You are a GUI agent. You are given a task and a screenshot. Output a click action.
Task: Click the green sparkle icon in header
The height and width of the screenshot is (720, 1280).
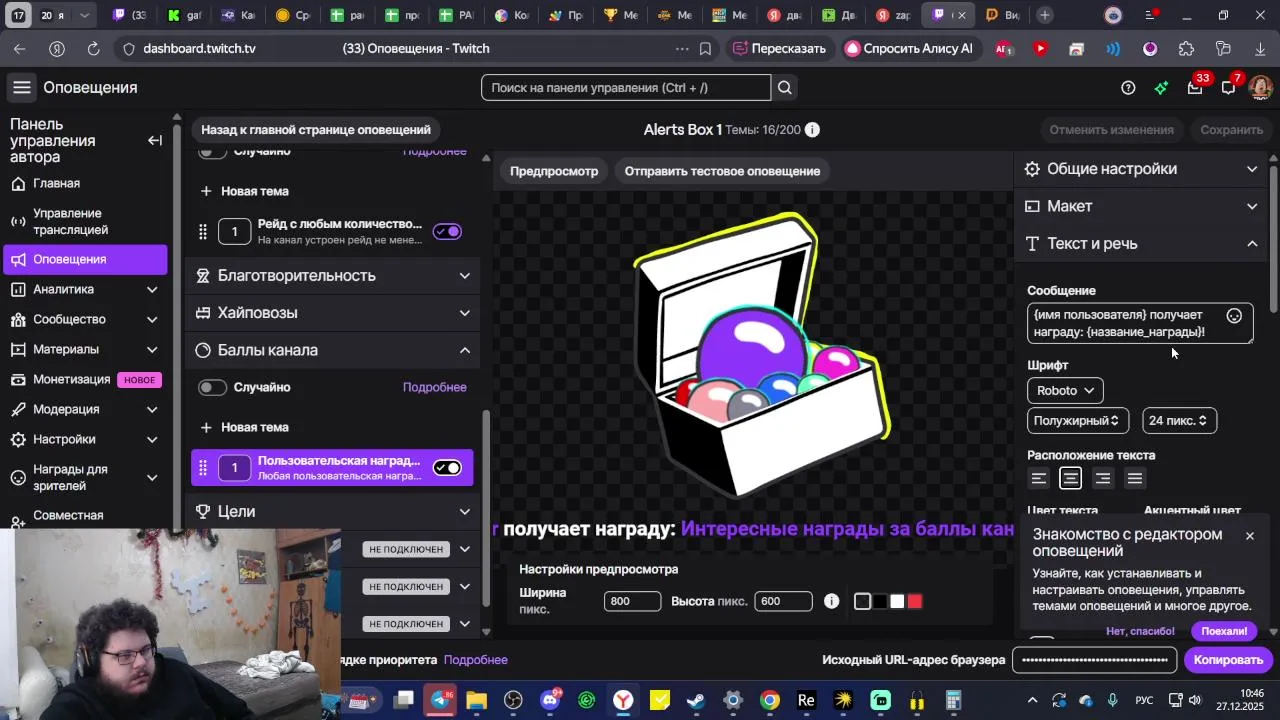(1161, 88)
